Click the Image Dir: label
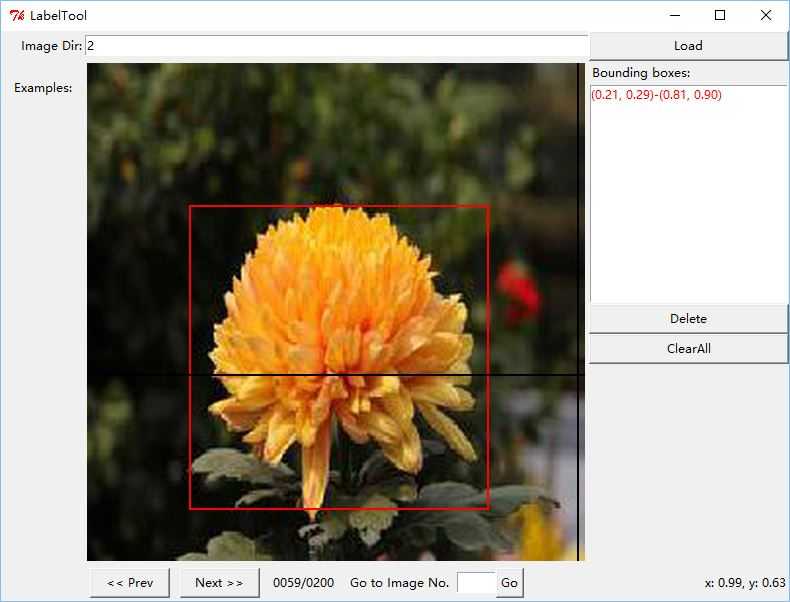The width and height of the screenshot is (790, 602). 51,46
